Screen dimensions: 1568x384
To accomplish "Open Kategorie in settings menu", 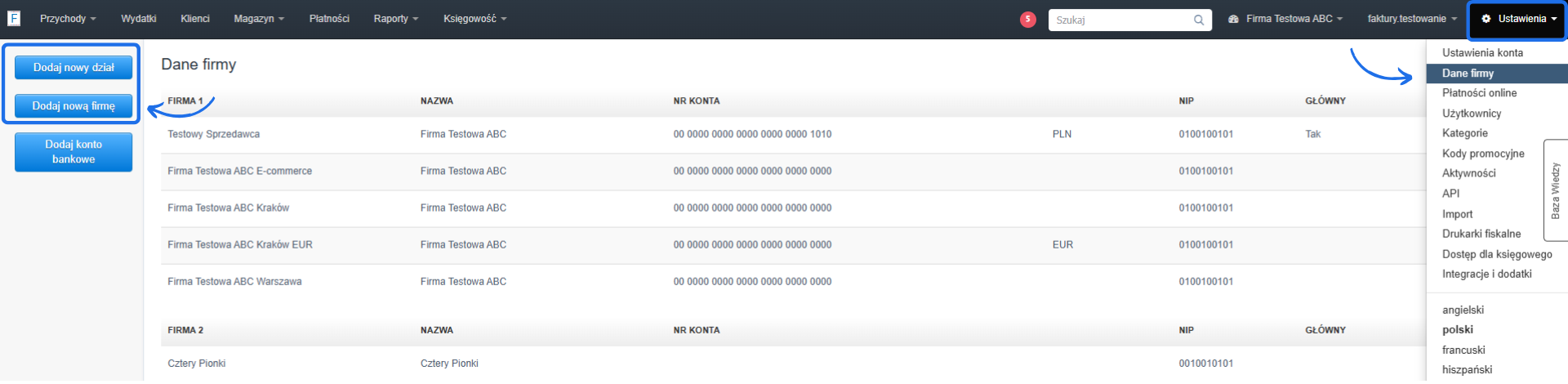I will [1465, 133].
